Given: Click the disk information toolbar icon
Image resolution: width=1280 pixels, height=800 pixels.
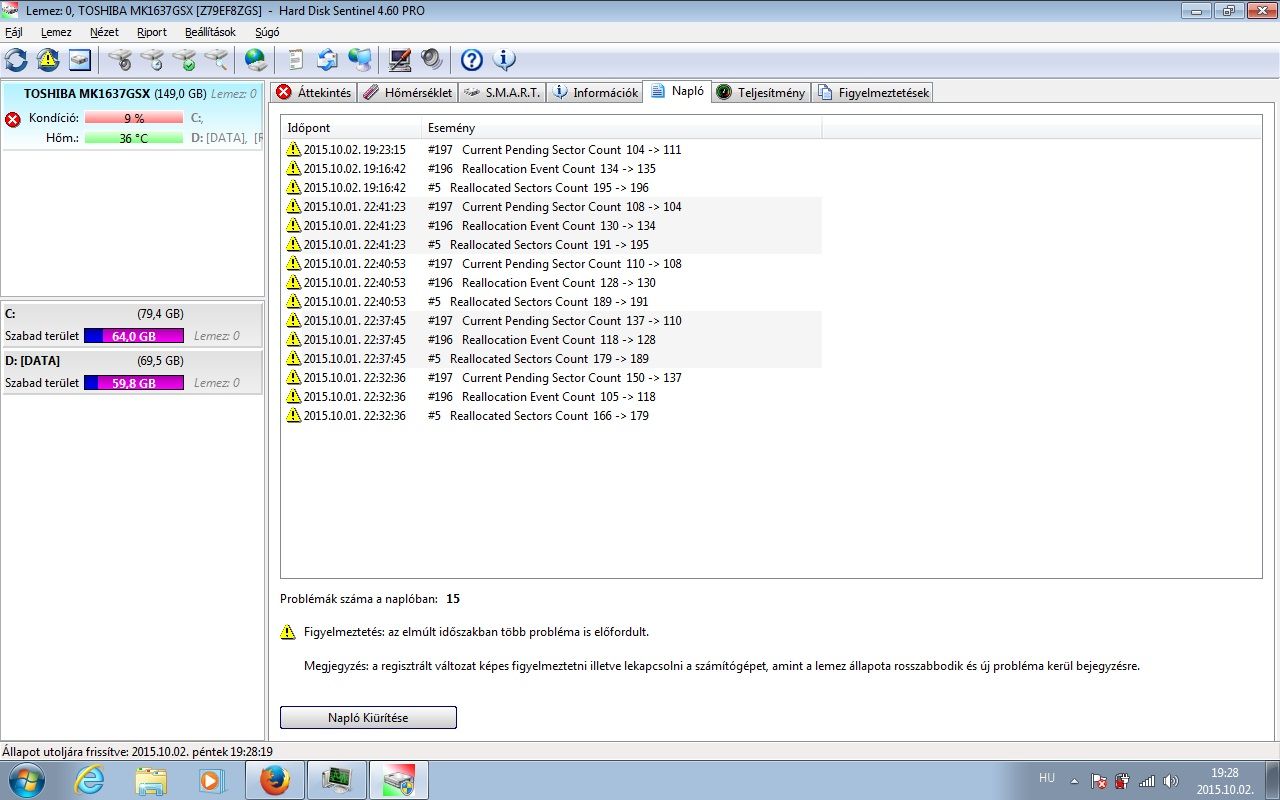Looking at the screenshot, I should pos(80,60).
